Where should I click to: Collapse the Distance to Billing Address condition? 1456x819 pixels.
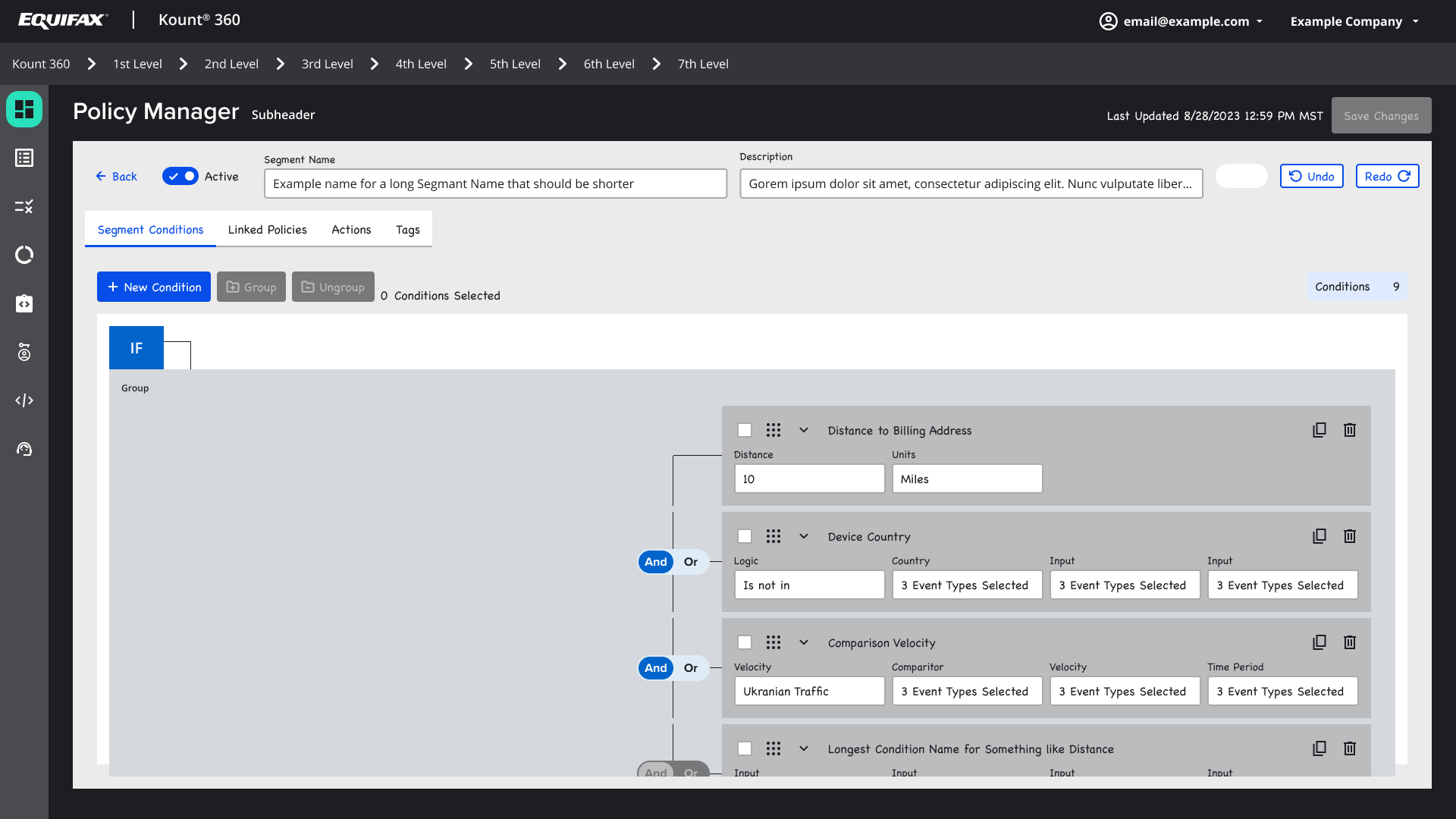tap(804, 430)
